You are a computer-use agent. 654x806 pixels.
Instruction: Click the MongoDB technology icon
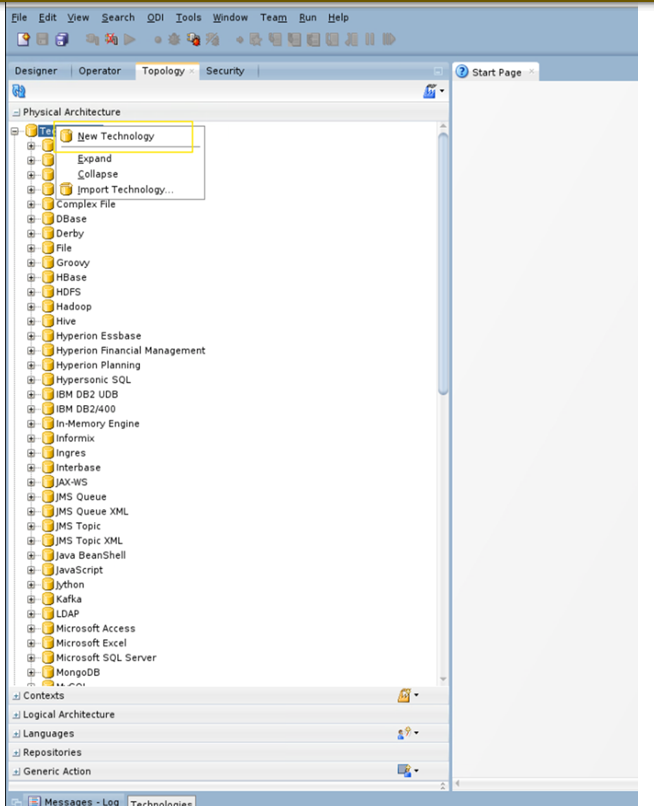point(48,672)
